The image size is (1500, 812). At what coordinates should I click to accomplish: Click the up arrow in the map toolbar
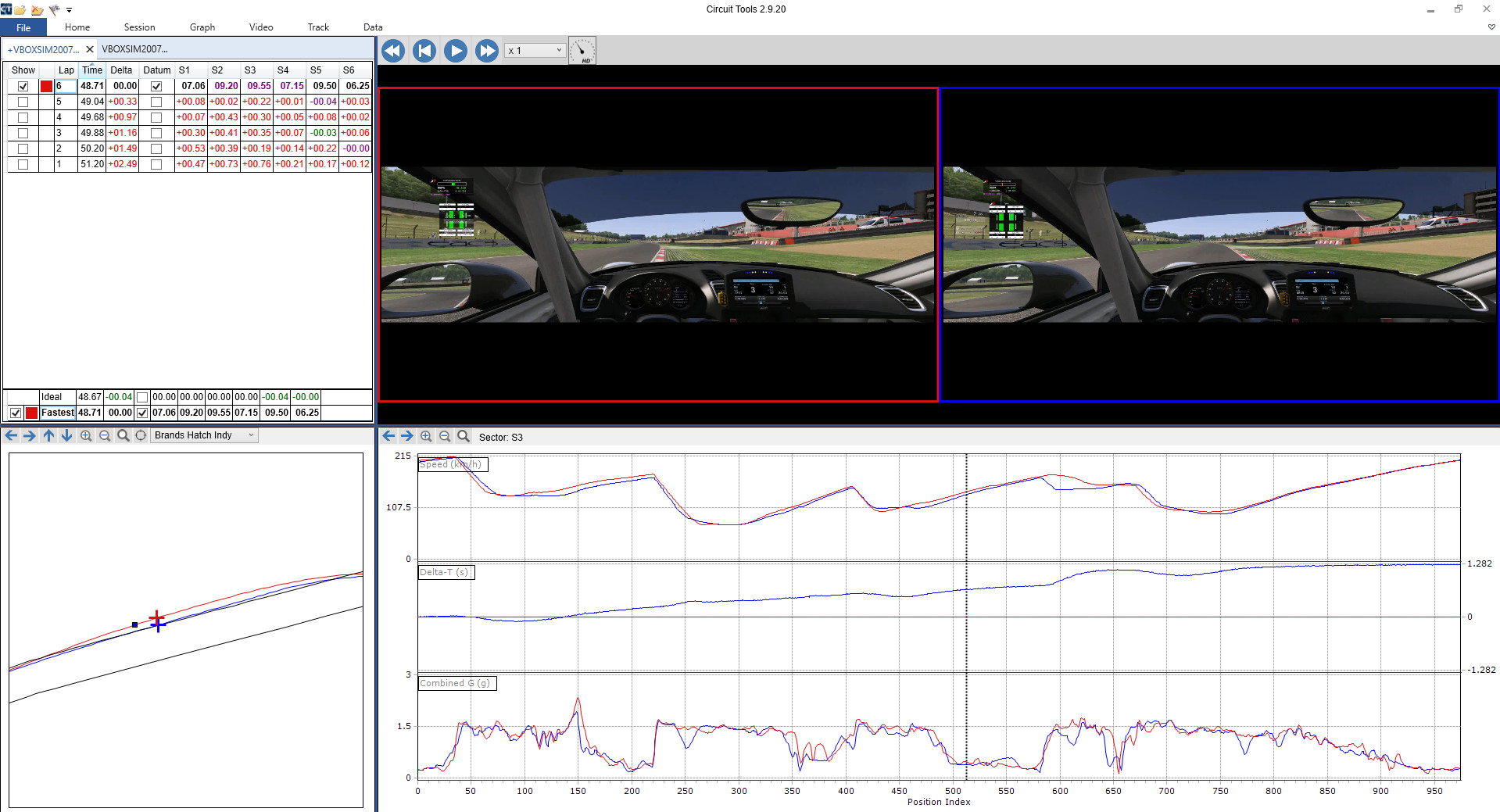pos(48,435)
